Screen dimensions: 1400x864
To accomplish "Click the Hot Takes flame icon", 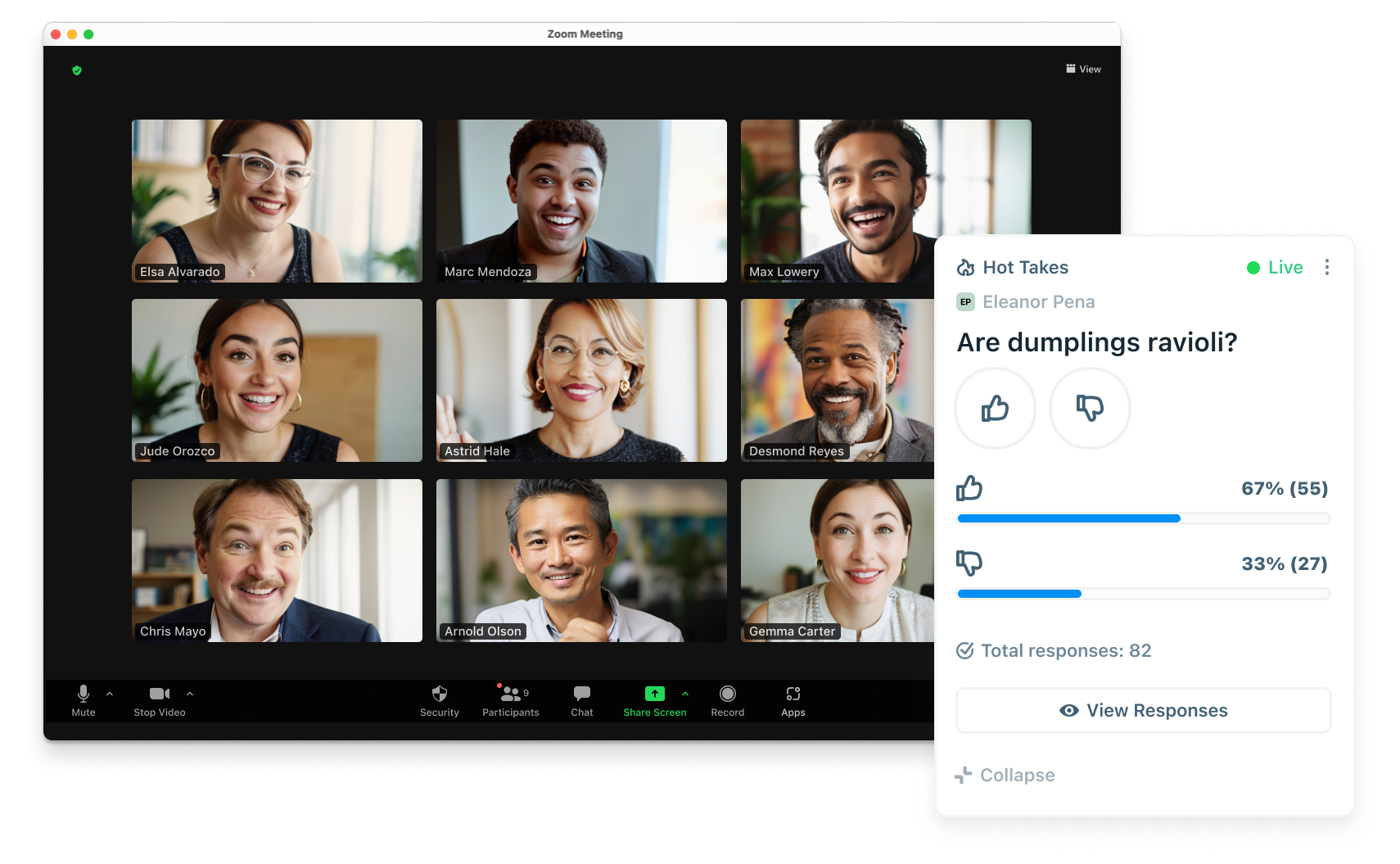I will pyautogui.click(x=966, y=268).
